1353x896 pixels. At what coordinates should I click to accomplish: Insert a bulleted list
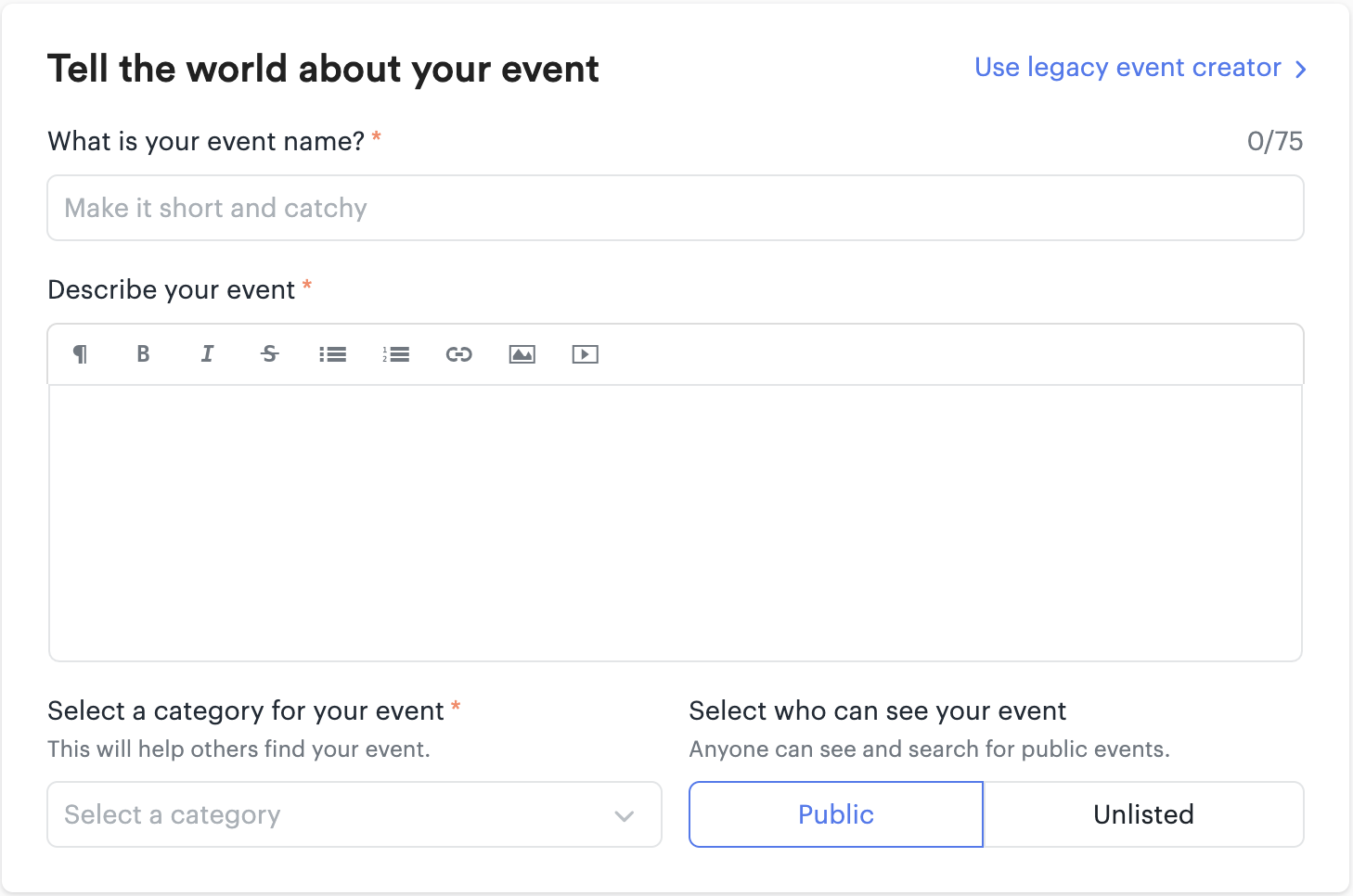[x=332, y=354]
